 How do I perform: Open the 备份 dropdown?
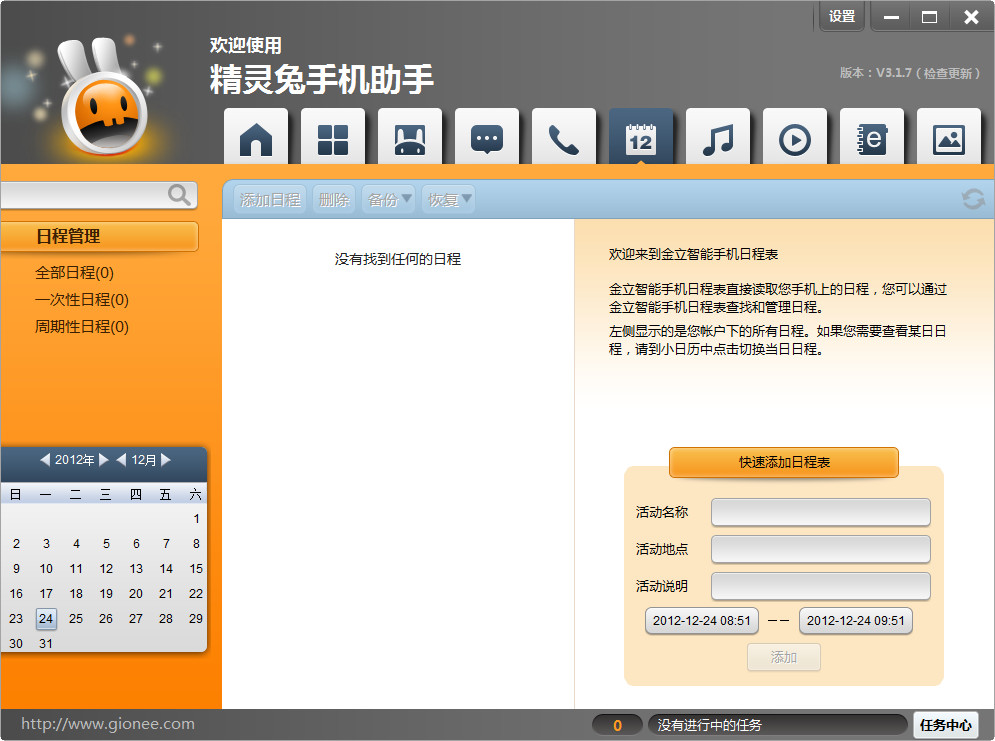pyautogui.click(x=388, y=200)
